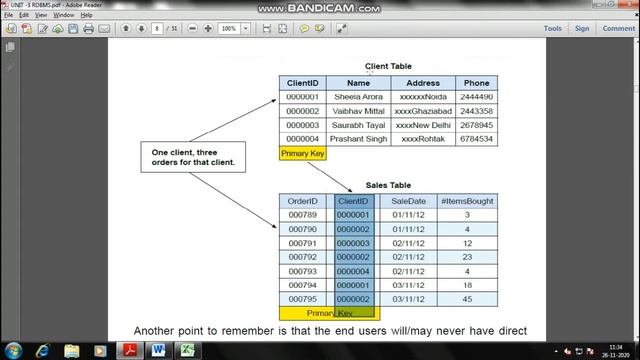Open media player taskbar icon
The image size is (640, 360).
(100, 351)
